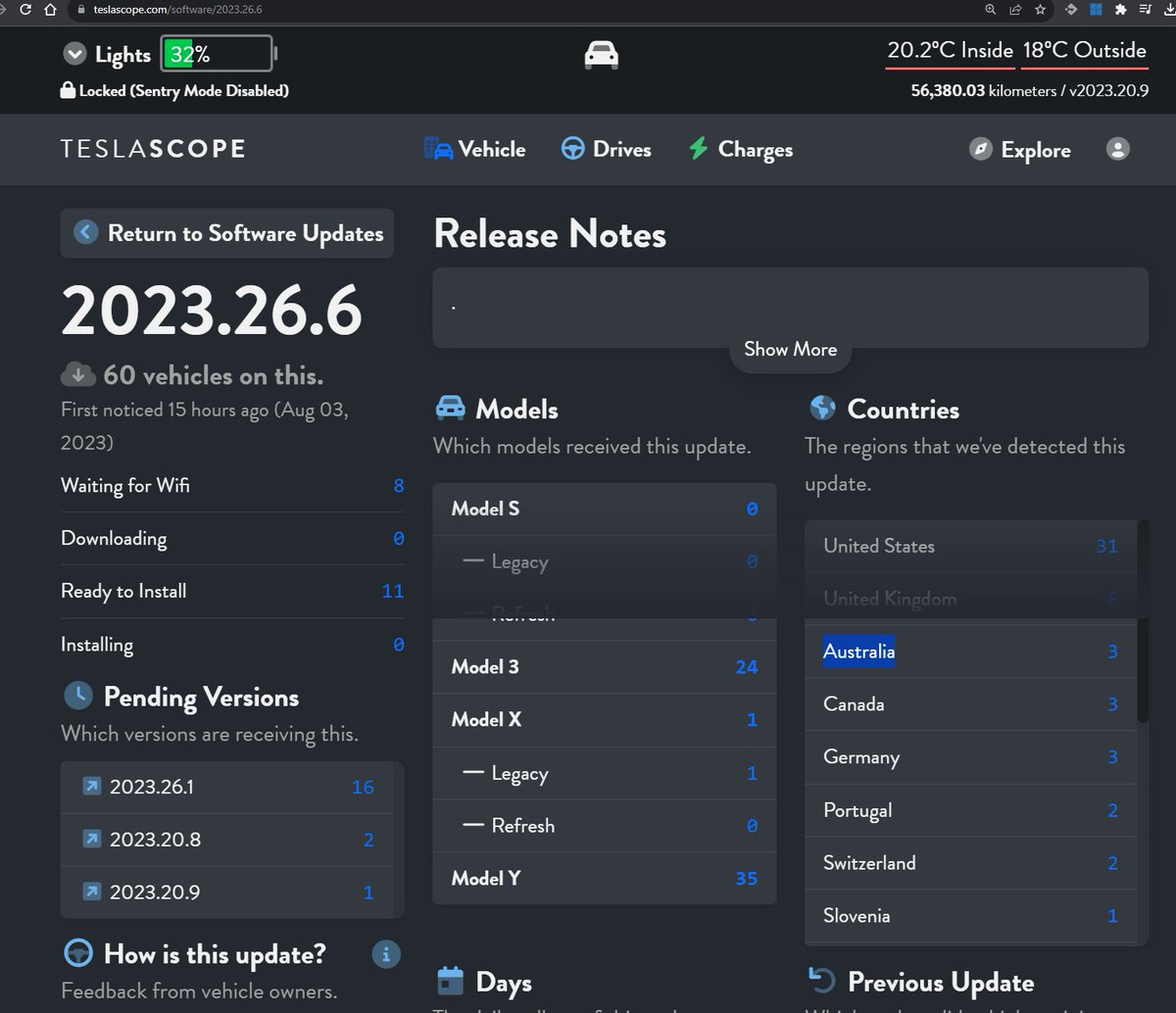Click the browser home icon
The image size is (1176, 1013).
pos(50,9)
